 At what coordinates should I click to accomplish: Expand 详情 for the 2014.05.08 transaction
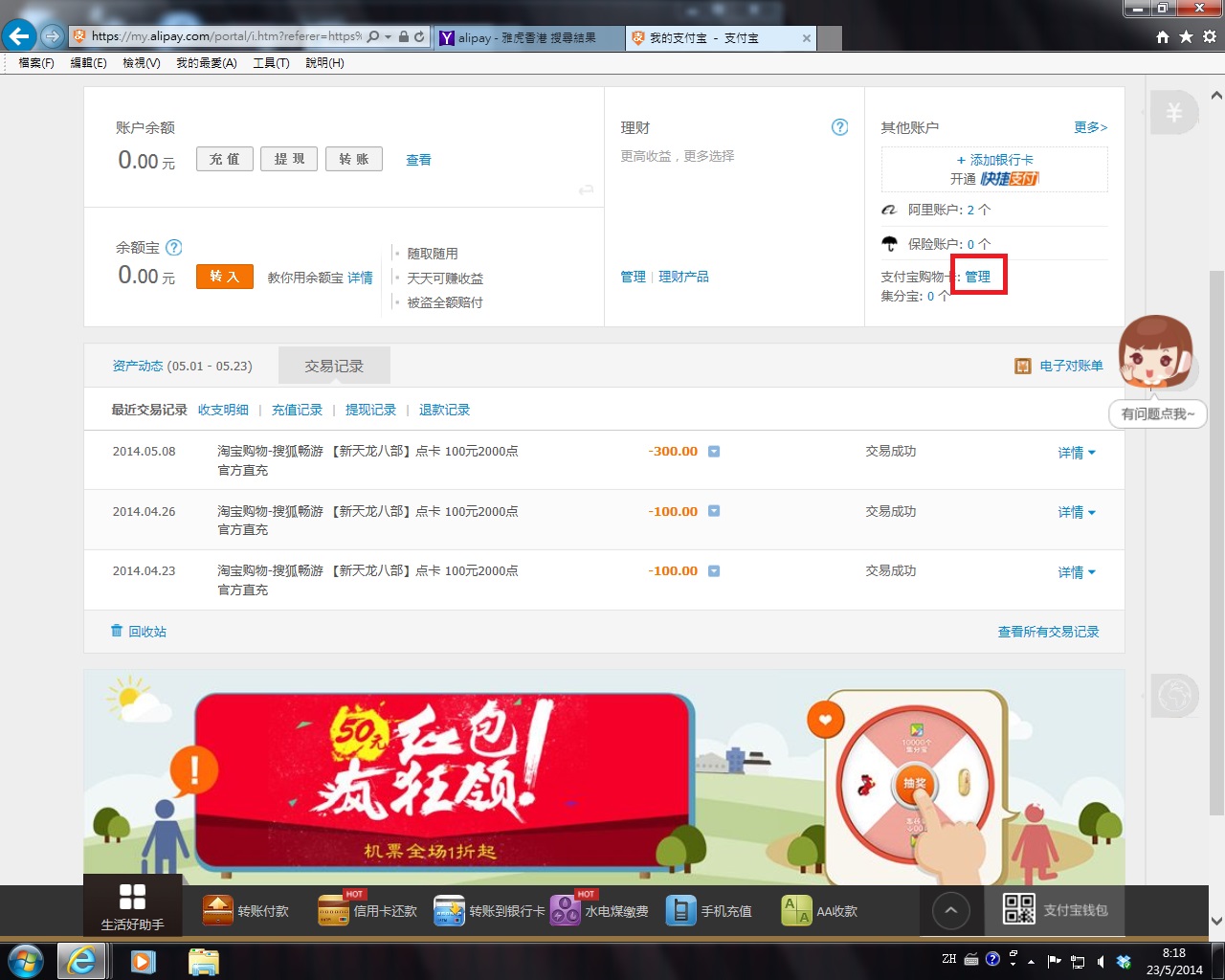pyautogui.click(x=1076, y=453)
